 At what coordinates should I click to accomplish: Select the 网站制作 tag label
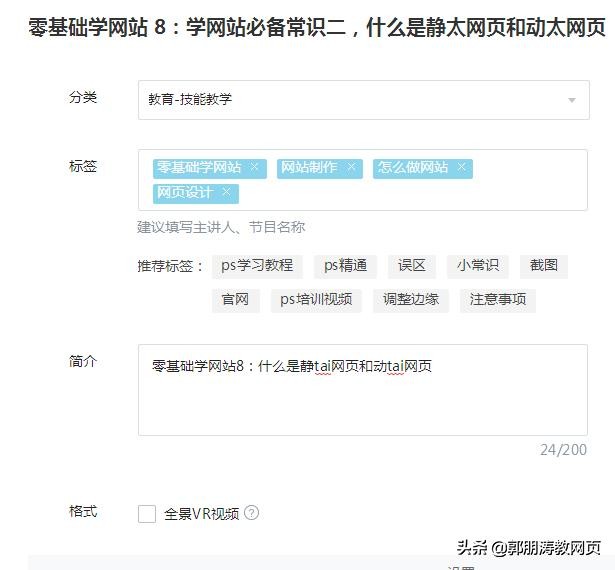(309, 168)
